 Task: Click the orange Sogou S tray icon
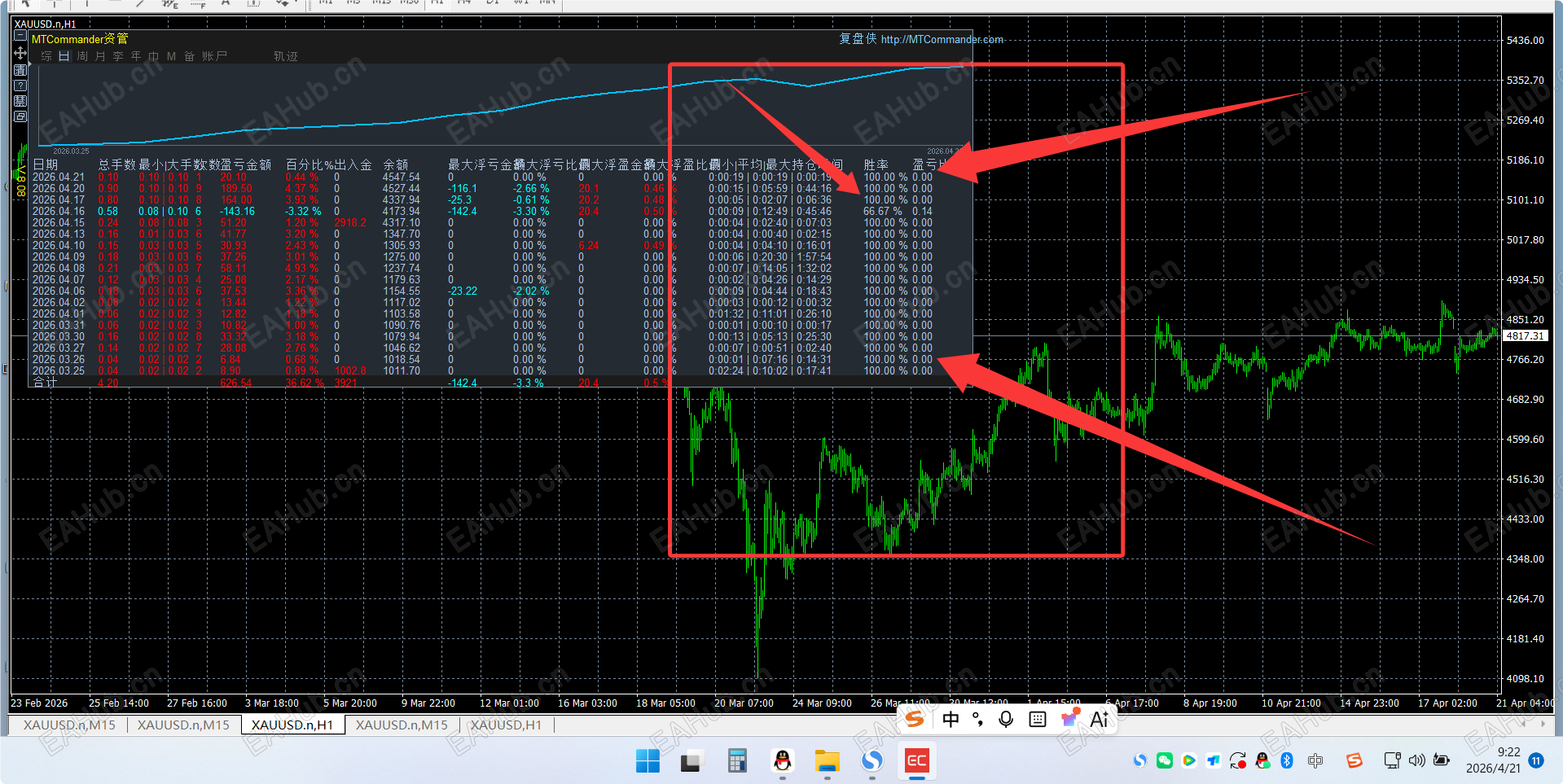click(1354, 760)
